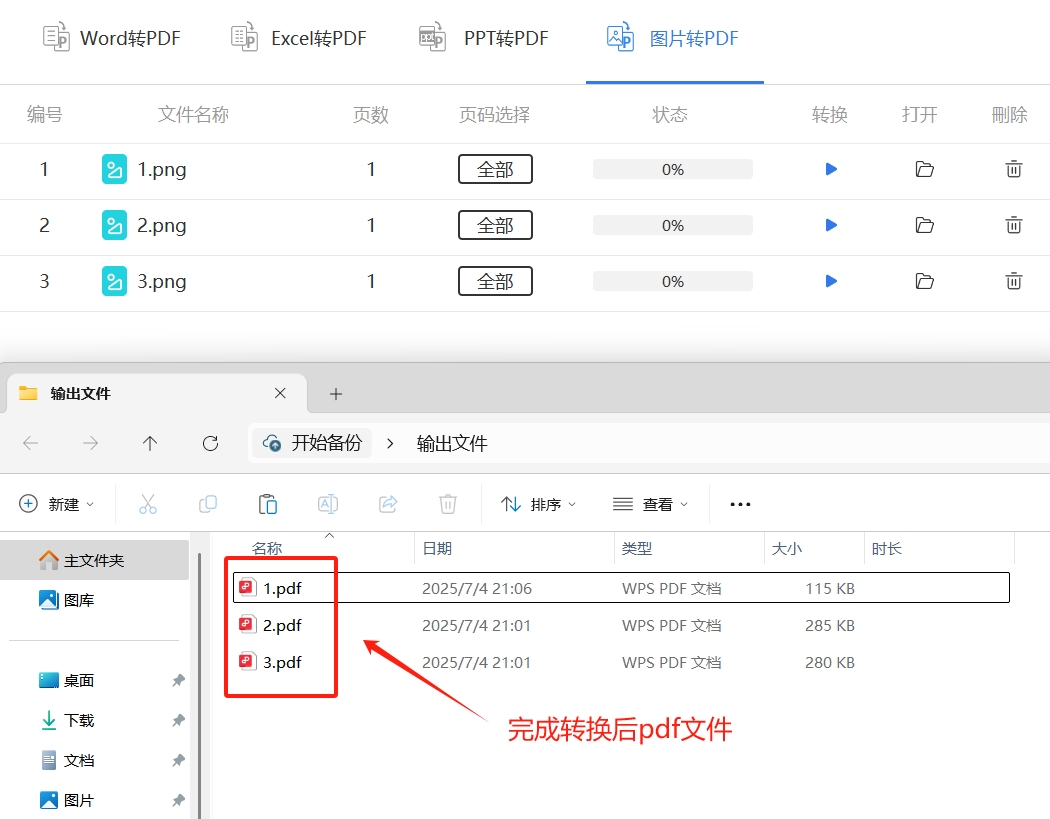Unpin 文档 from the quick access sidebar
Image resolution: width=1050 pixels, height=819 pixels.
click(177, 760)
